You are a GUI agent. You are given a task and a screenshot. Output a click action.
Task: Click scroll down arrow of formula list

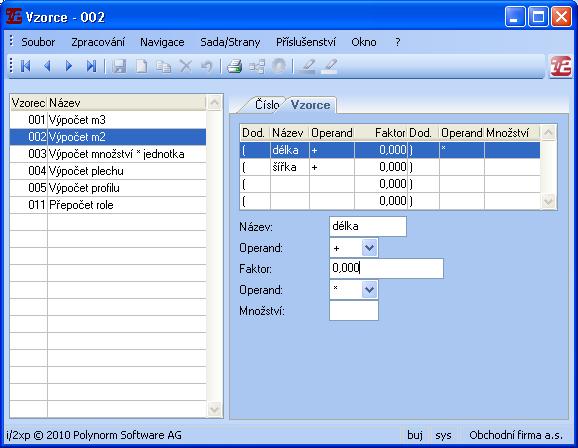point(214,409)
